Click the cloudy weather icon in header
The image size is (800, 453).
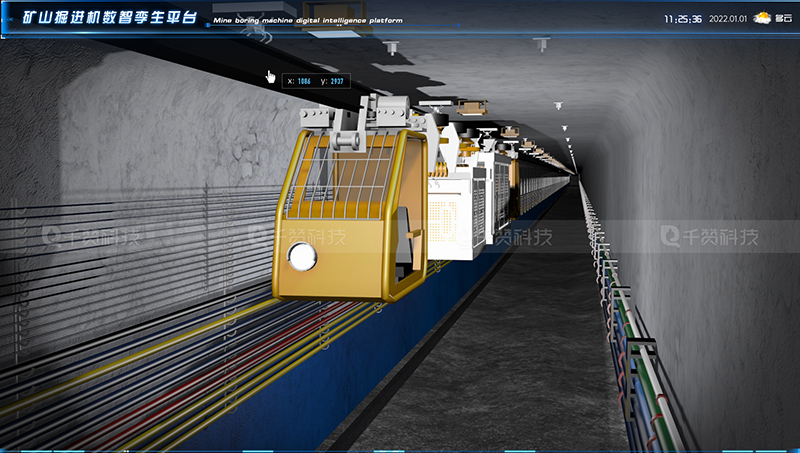click(762, 18)
